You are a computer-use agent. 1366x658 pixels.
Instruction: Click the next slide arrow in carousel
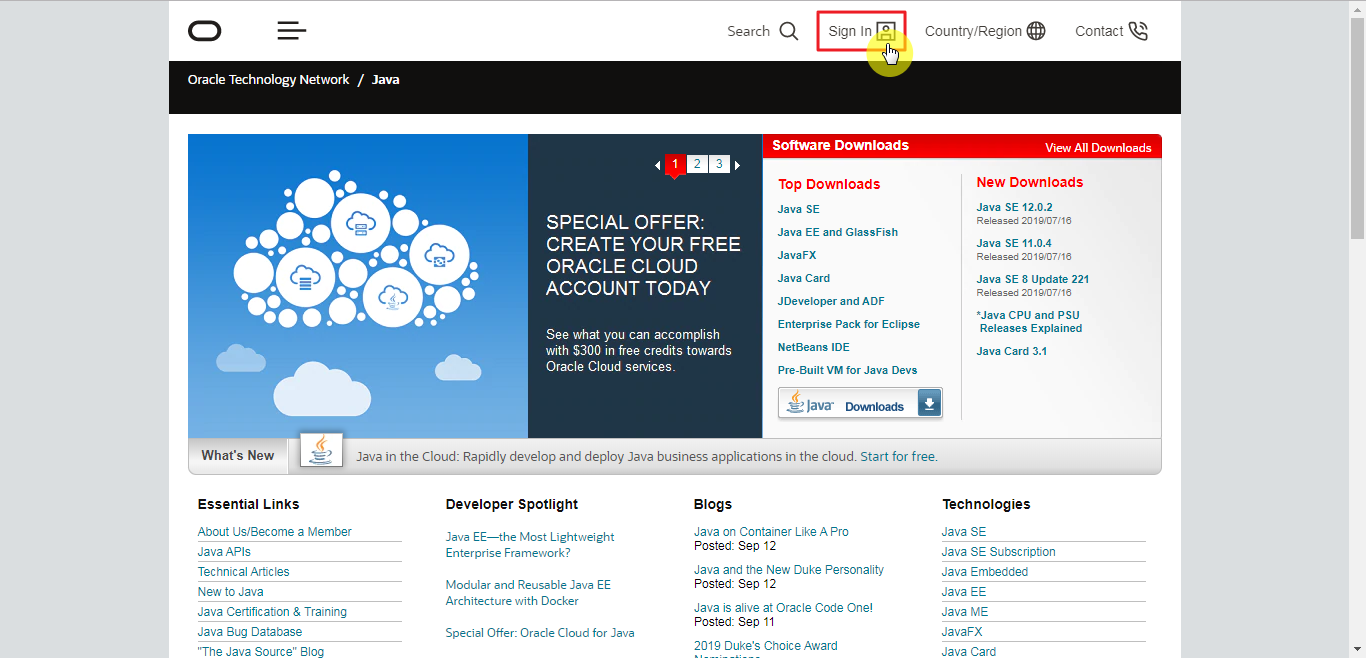pos(738,165)
